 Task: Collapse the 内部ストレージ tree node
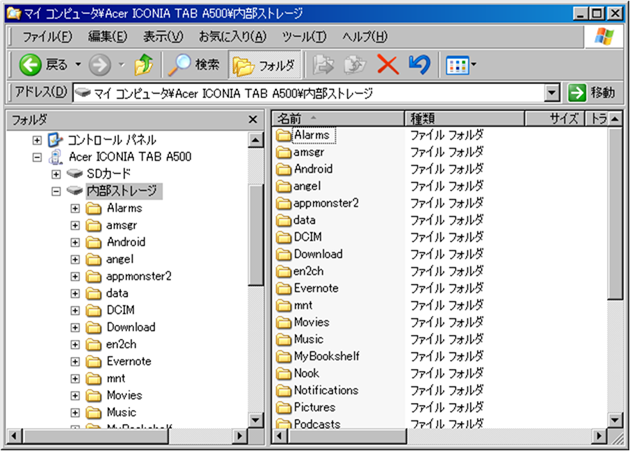(56, 191)
